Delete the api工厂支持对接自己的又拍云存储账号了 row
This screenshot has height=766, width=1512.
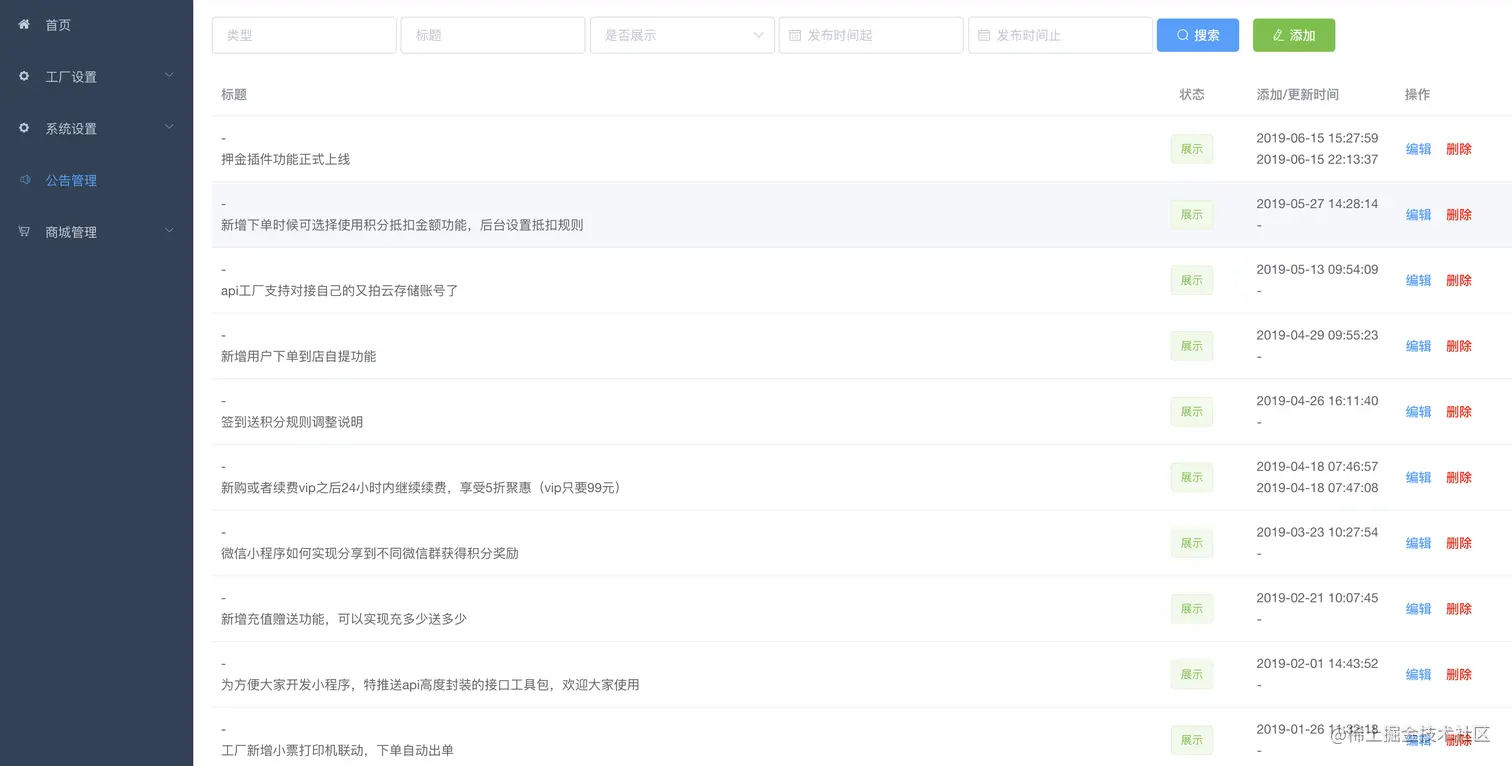[x=1459, y=281]
